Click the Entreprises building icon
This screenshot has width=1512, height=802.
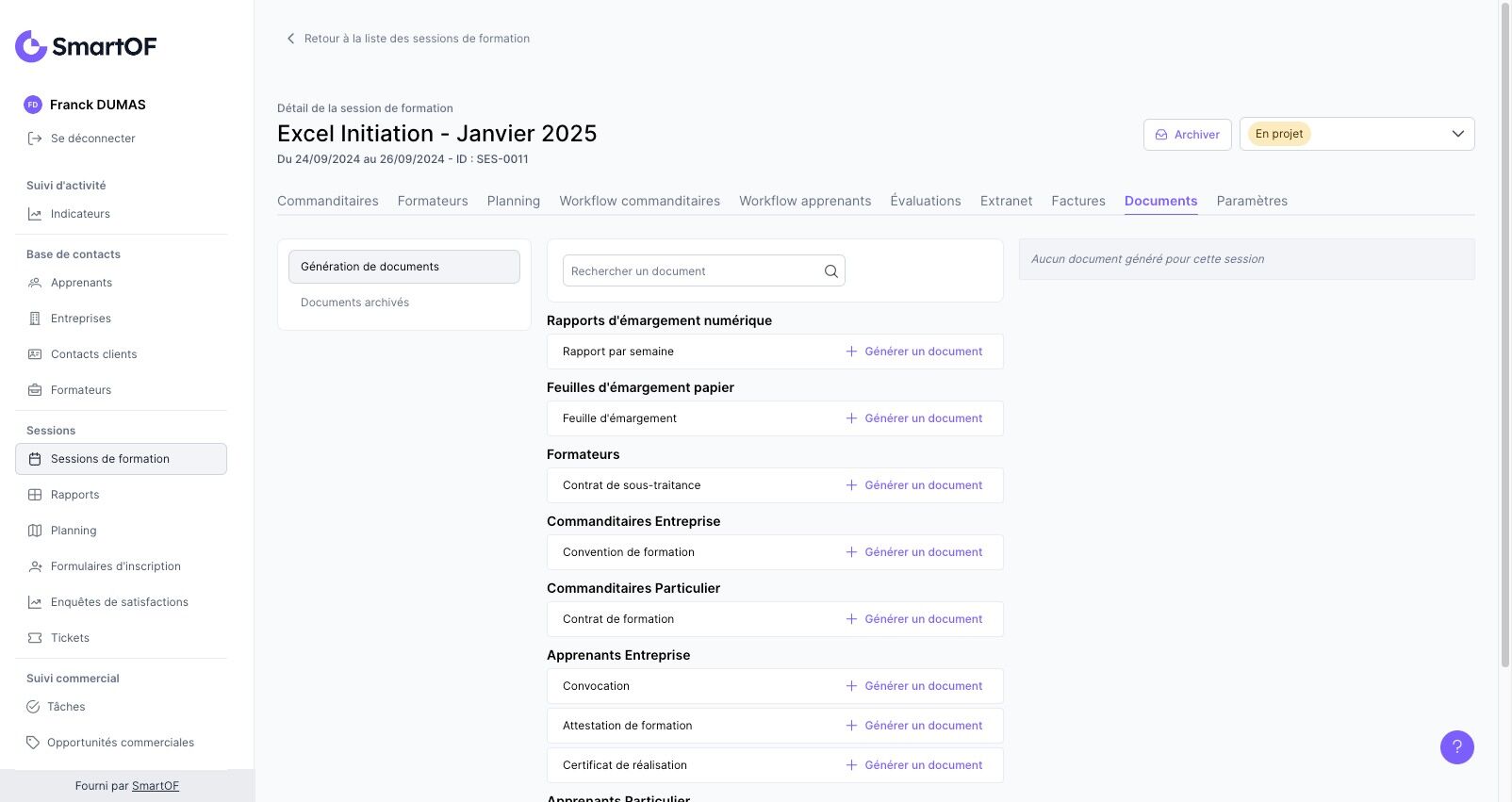point(35,319)
